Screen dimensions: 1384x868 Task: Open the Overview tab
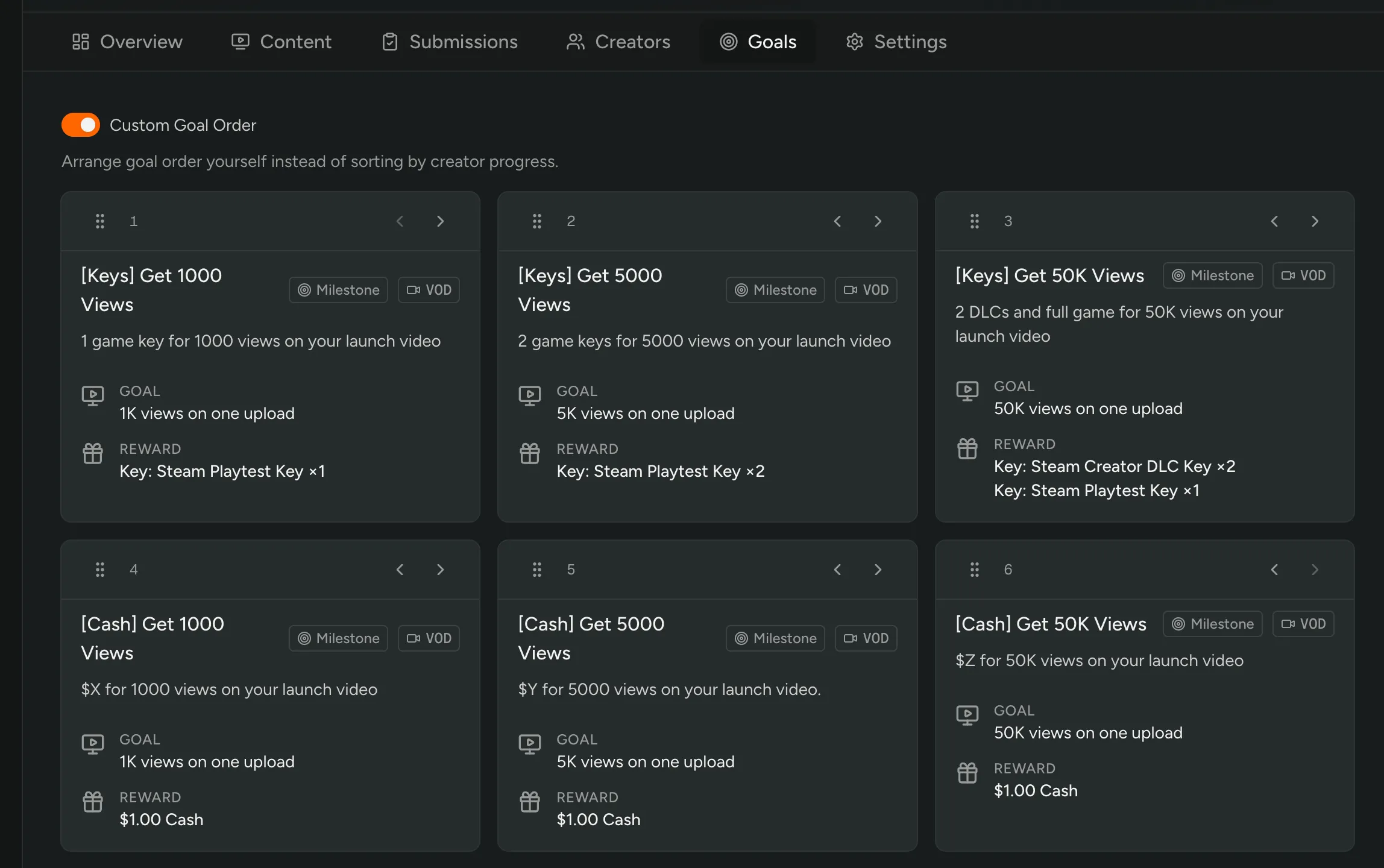pyautogui.click(x=127, y=42)
